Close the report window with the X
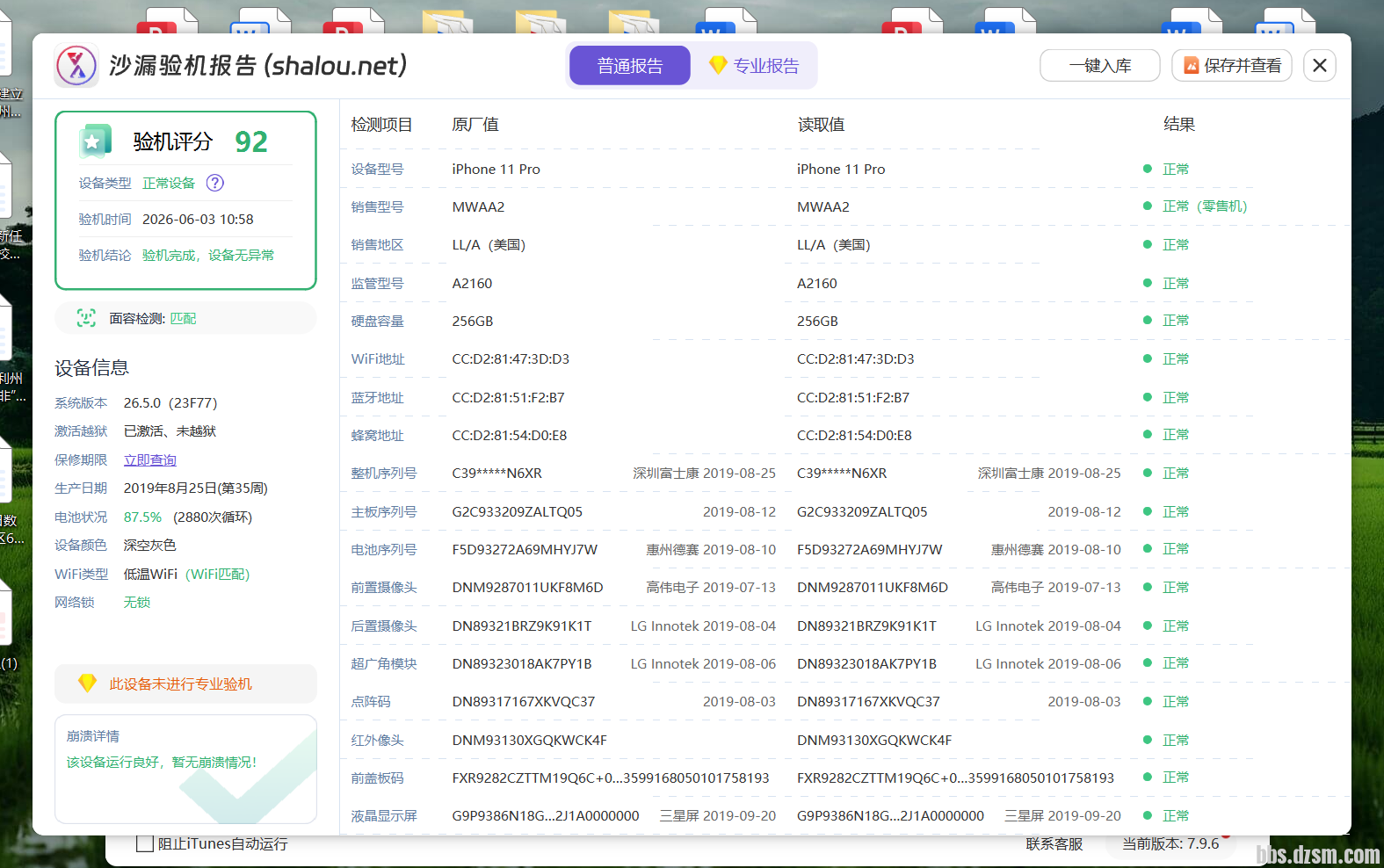The height and width of the screenshot is (868, 1384). [x=1320, y=65]
